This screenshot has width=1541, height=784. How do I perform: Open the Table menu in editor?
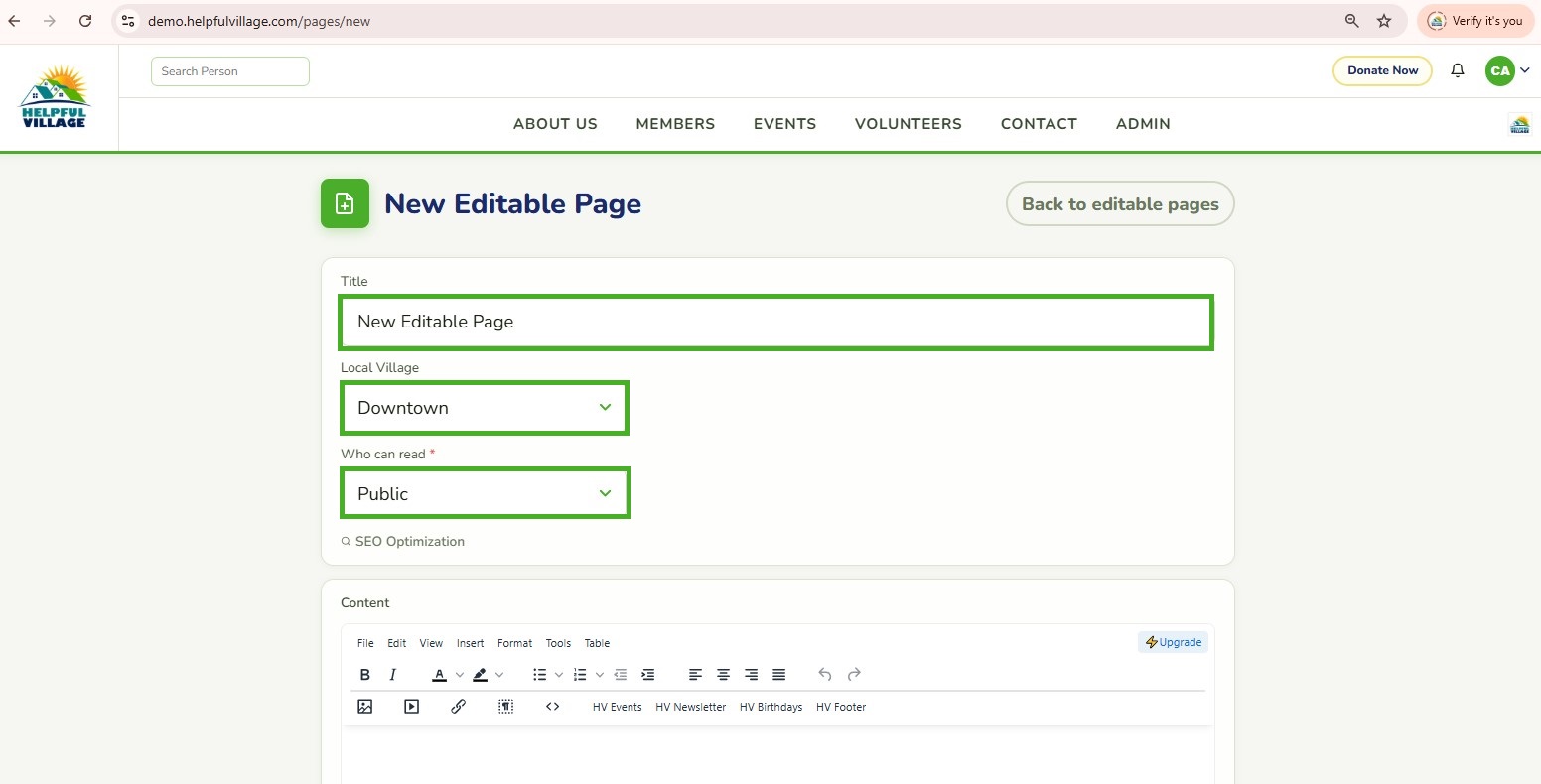[597, 643]
